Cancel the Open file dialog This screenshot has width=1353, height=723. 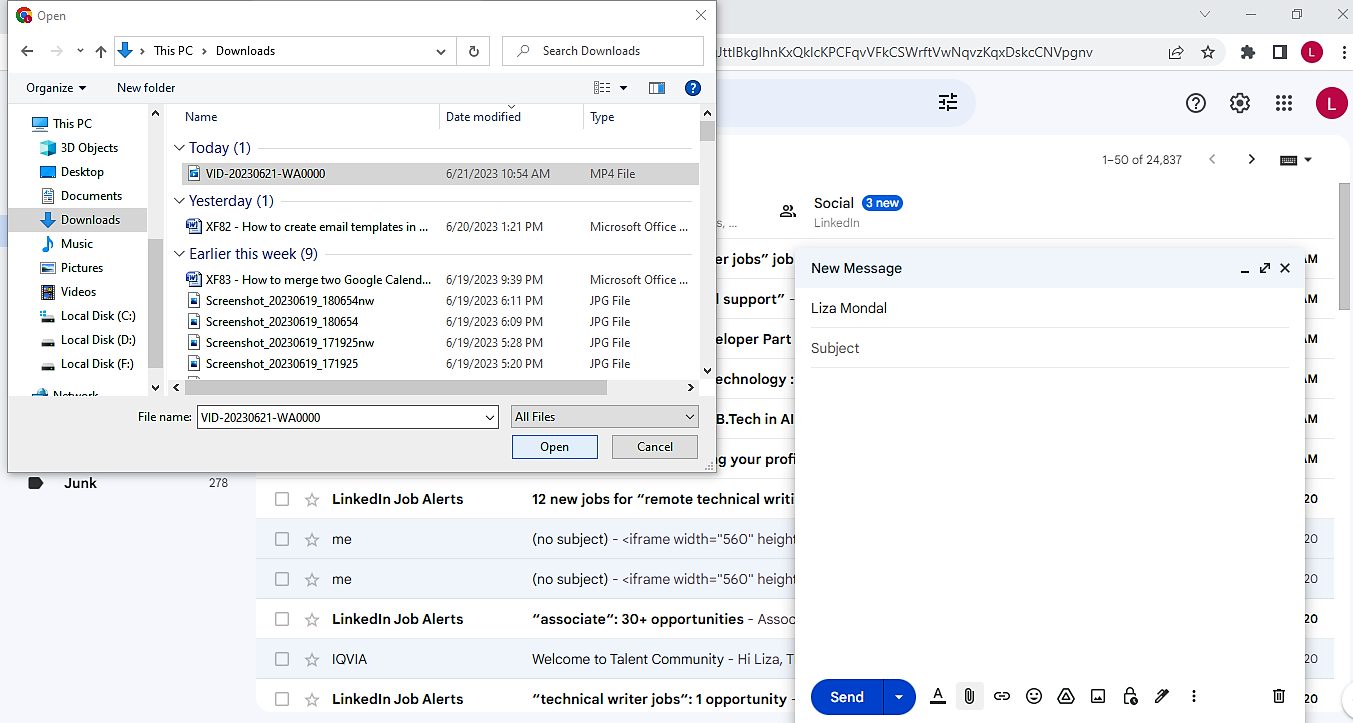655,447
